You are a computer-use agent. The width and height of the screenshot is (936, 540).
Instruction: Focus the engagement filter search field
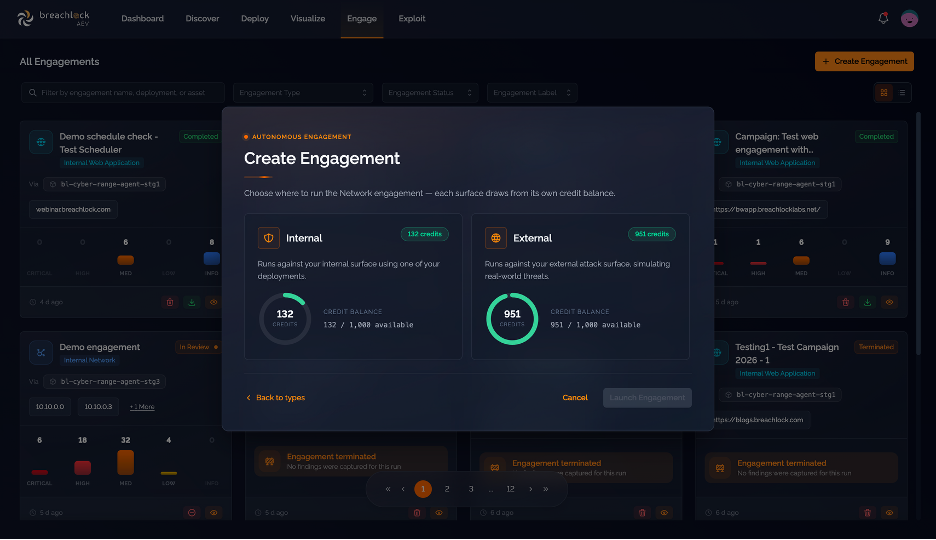pyautogui.click(x=123, y=92)
